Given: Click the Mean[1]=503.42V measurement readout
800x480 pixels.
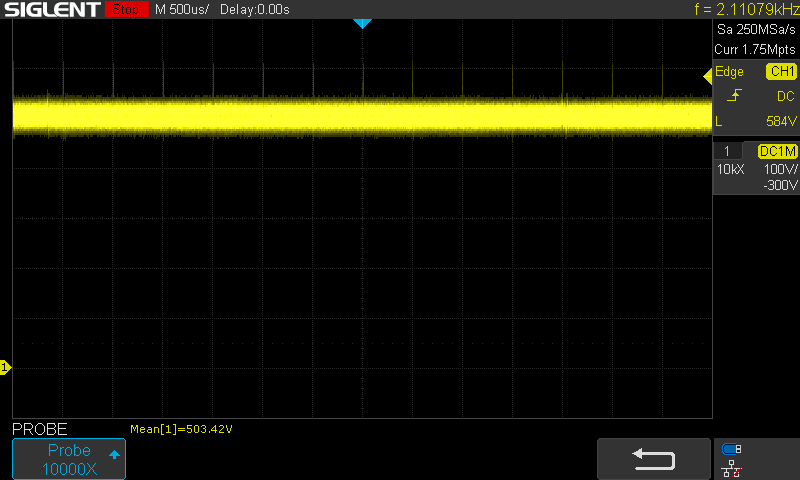Looking at the screenshot, I should (181, 429).
